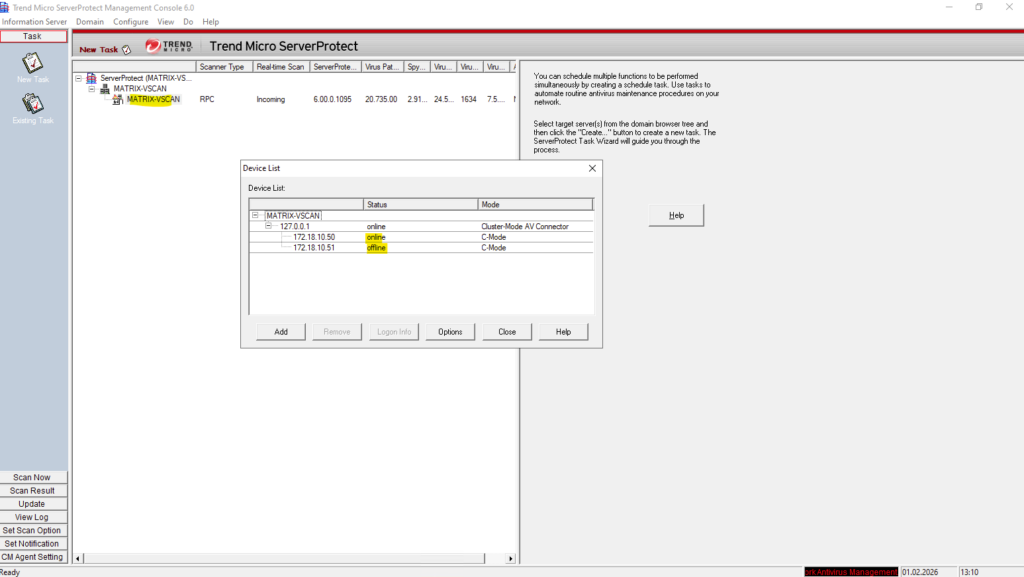Collapse MATRIX-VSCAN node in Device List dialog
This screenshot has height=577, width=1024.
coord(256,215)
